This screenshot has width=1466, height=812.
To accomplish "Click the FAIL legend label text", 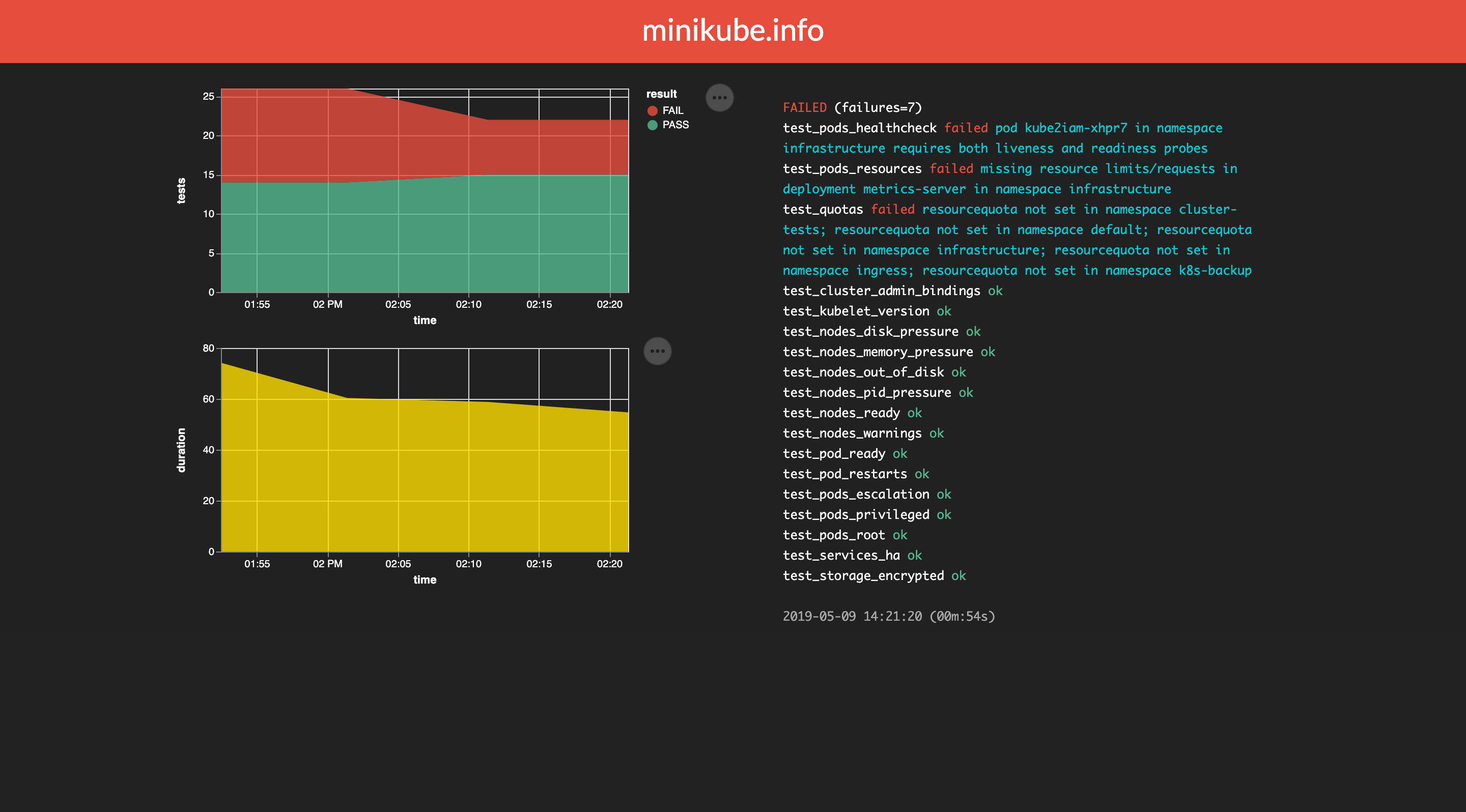I will pos(672,111).
